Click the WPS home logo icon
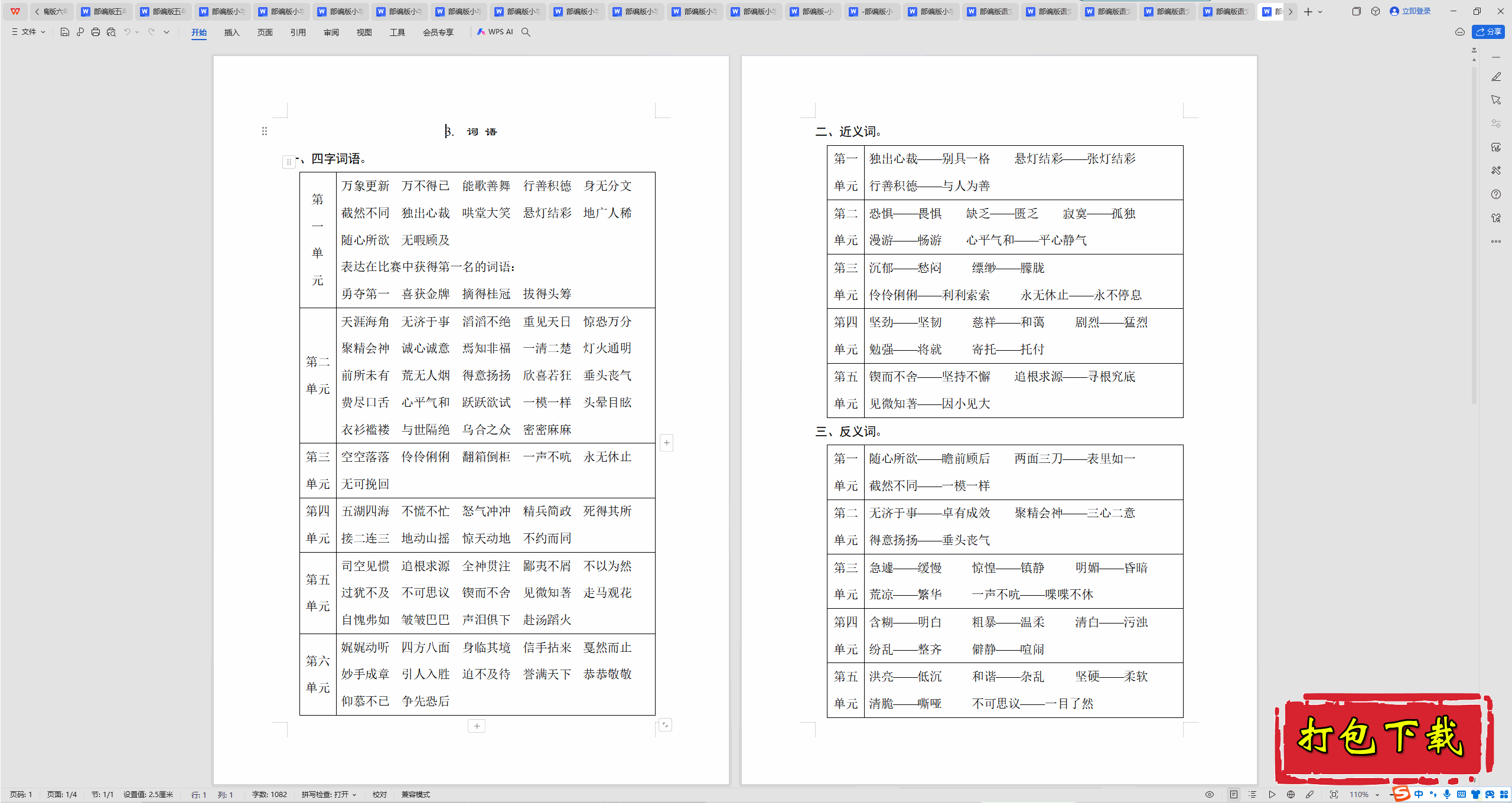The height and width of the screenshot is (803, 1512). [x=15, y=11]
